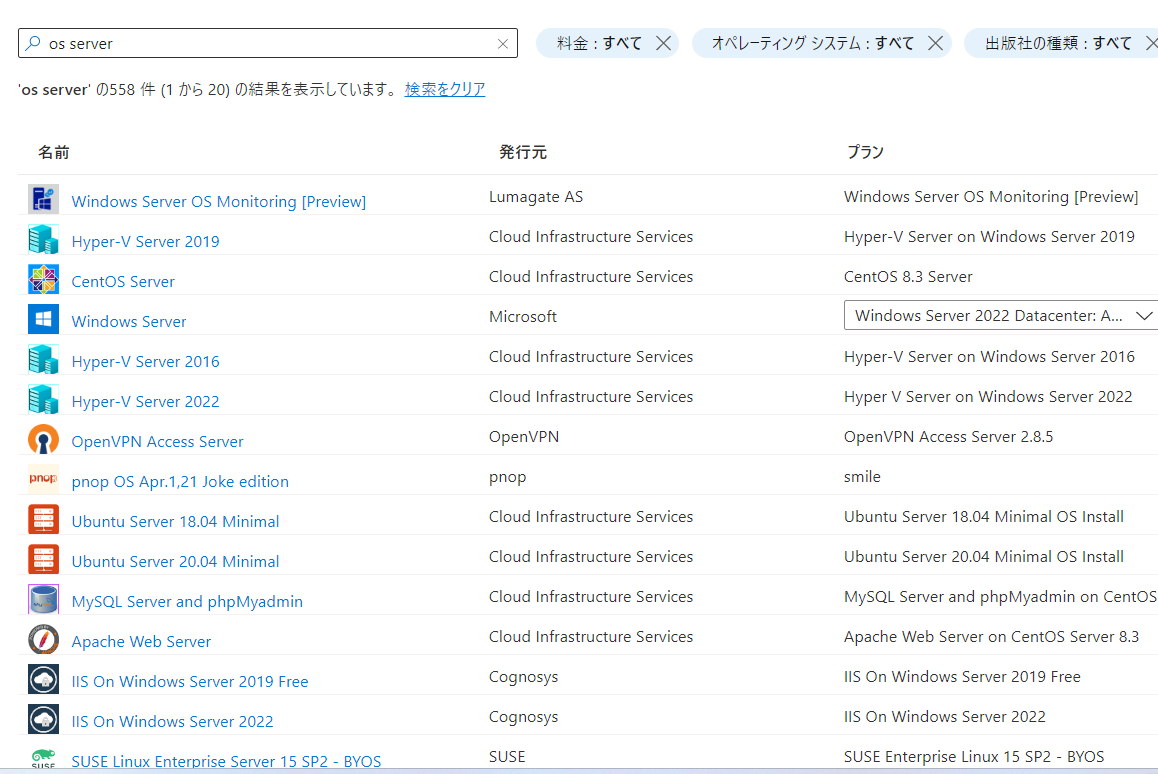Click Ubuntu Server 20.04 Minimal OS Install plan
Image resolution: width=1158 pixels, height=774 pixels.
pyautogui.click(x=984, y=556)
